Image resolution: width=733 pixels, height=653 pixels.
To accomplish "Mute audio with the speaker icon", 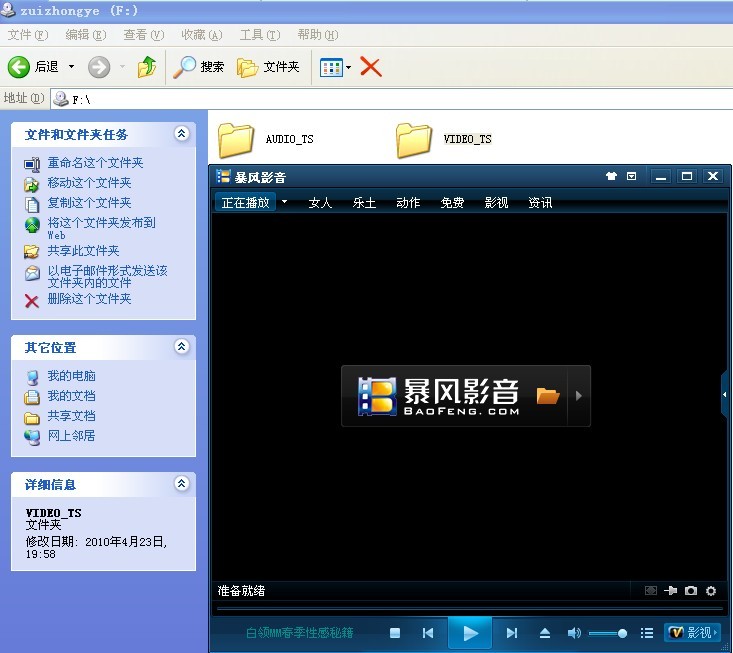I will pos(574,633).
